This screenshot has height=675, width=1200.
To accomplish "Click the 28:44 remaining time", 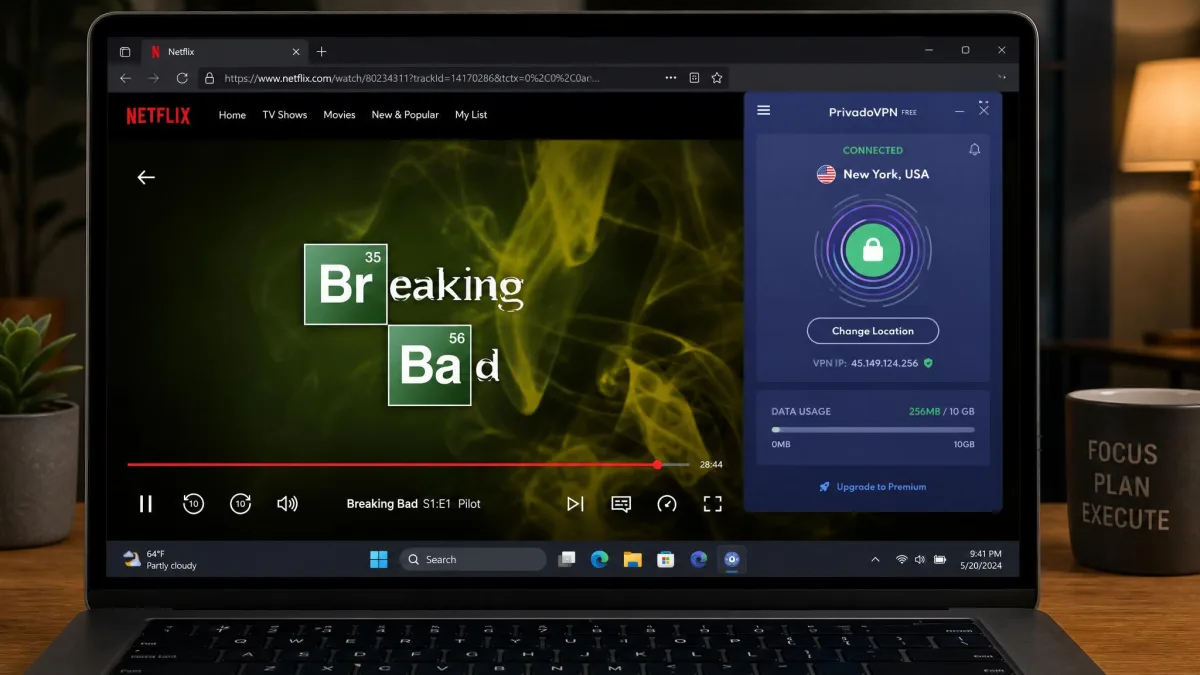I will click(711, 464).
